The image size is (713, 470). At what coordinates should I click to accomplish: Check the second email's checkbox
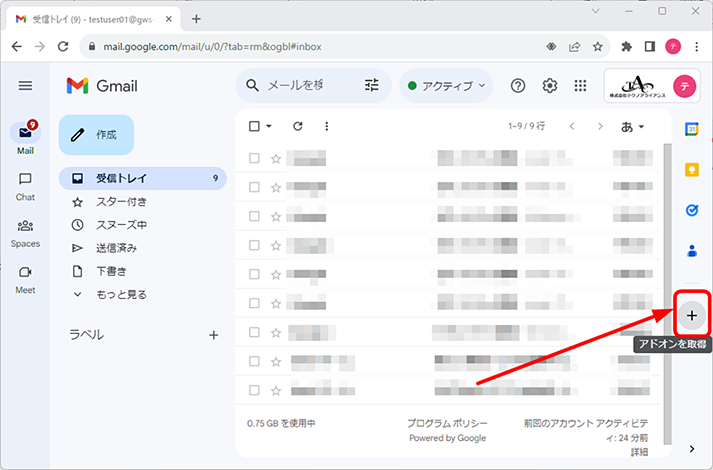(254, 187)
